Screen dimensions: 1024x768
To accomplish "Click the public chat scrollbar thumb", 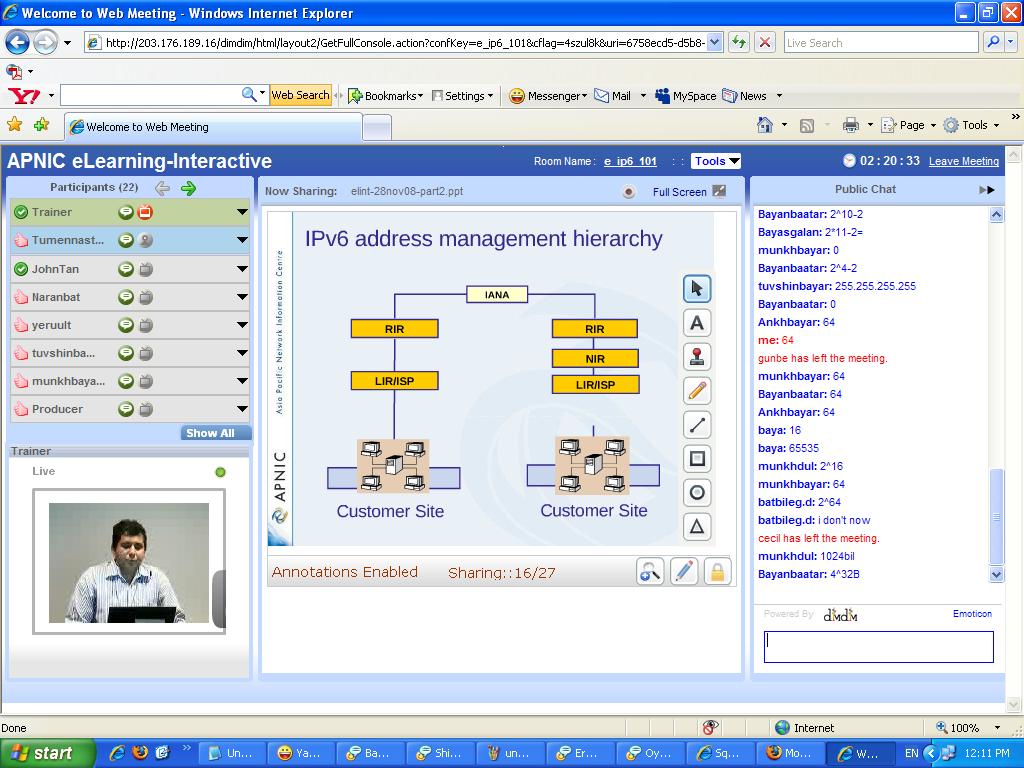I will tap(996, 516).
